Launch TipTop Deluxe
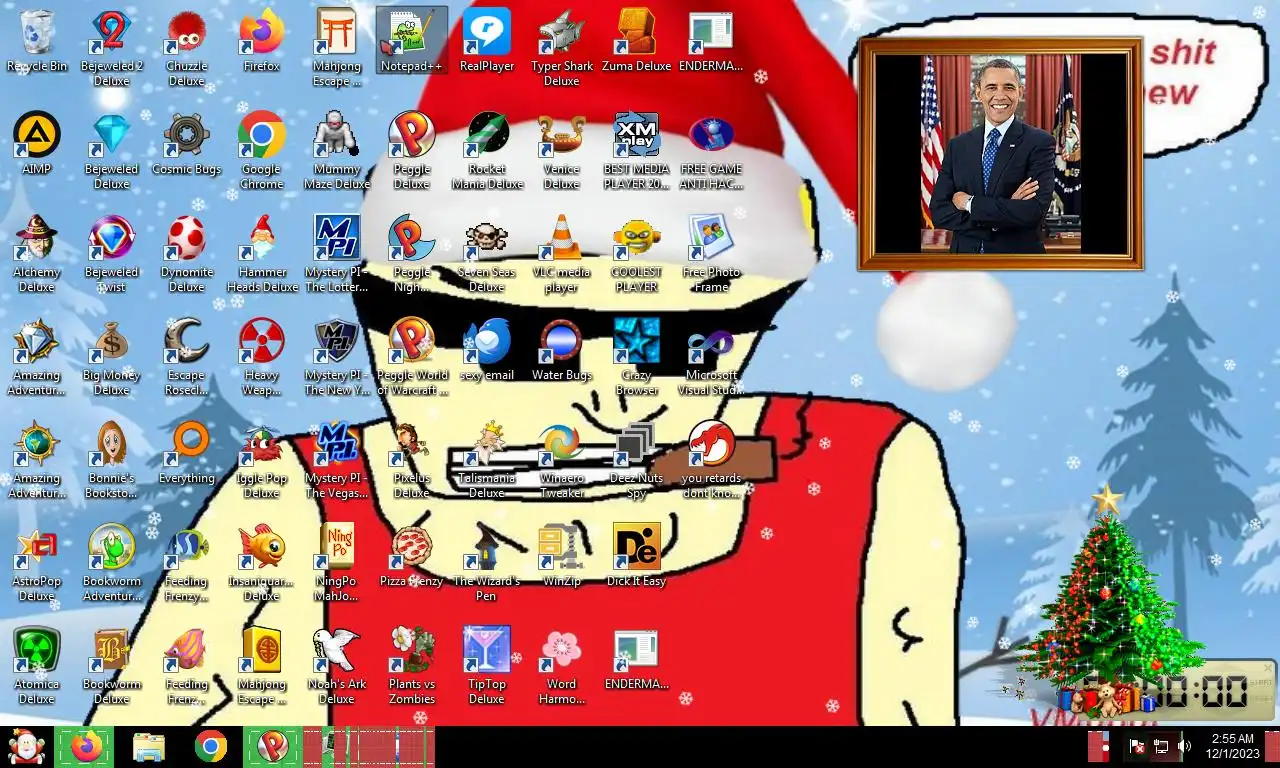The image size is (1280, 768). click(x=487, y=665)
